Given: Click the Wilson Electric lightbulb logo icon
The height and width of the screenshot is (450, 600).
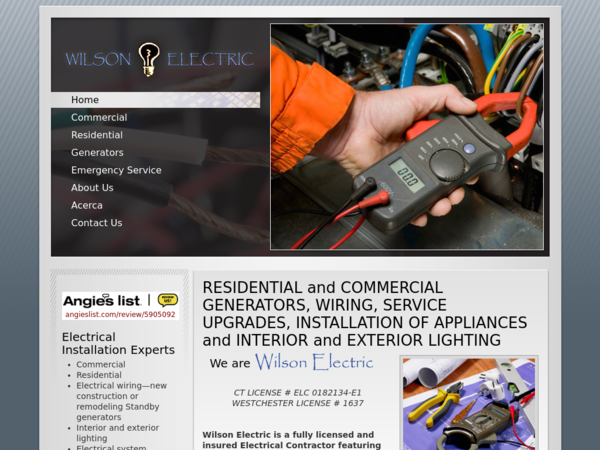Looking at the screenshot, I should click(148, 59).
